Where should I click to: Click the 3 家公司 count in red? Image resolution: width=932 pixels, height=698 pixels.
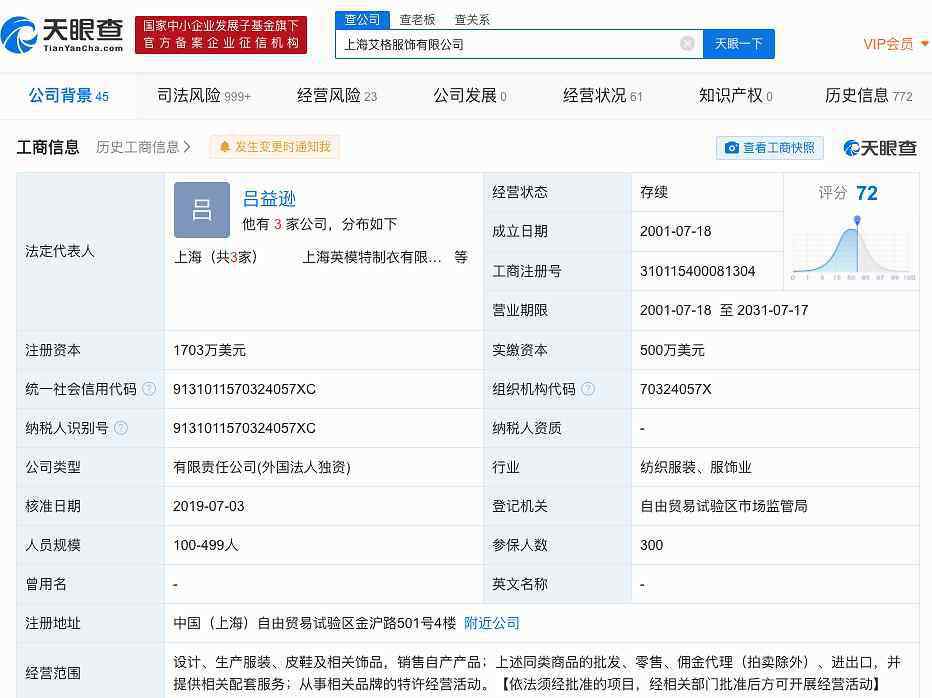[277, 224]
